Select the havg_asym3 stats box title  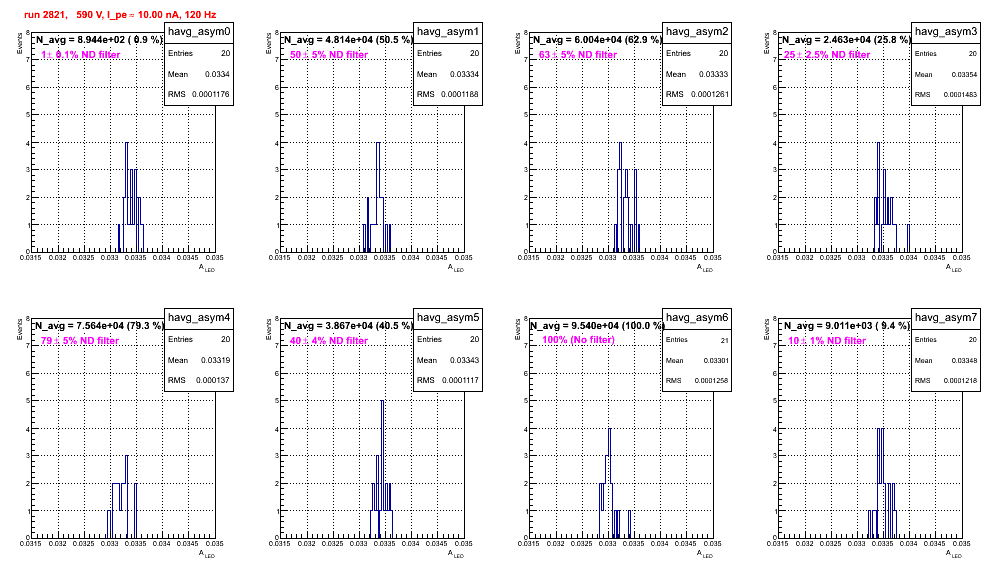[x=946, y=32]
